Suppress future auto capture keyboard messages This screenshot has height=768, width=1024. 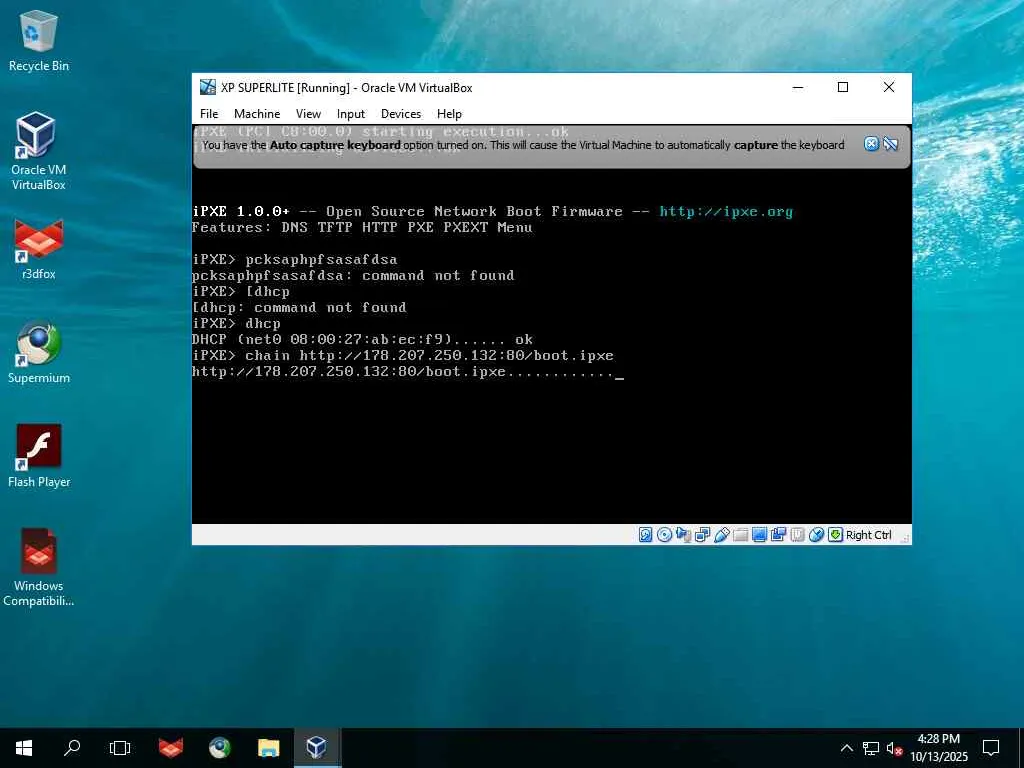890,144
